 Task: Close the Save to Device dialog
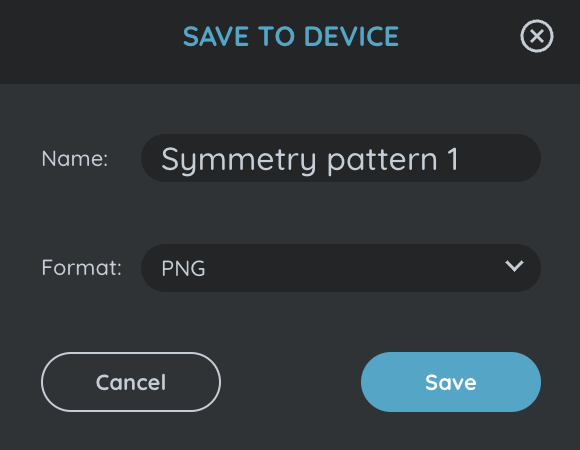537,36
